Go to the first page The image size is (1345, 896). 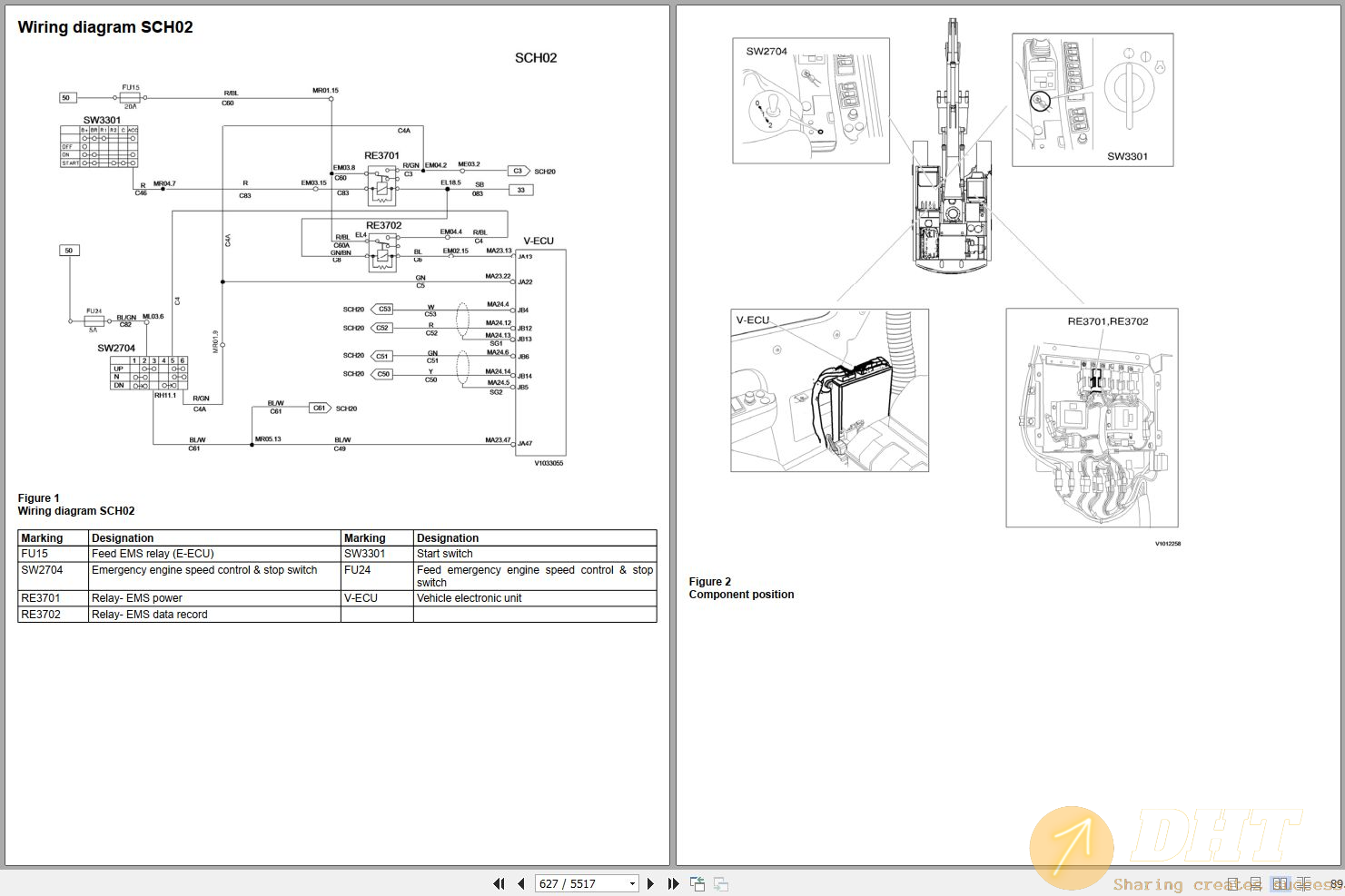click(499, 883)
